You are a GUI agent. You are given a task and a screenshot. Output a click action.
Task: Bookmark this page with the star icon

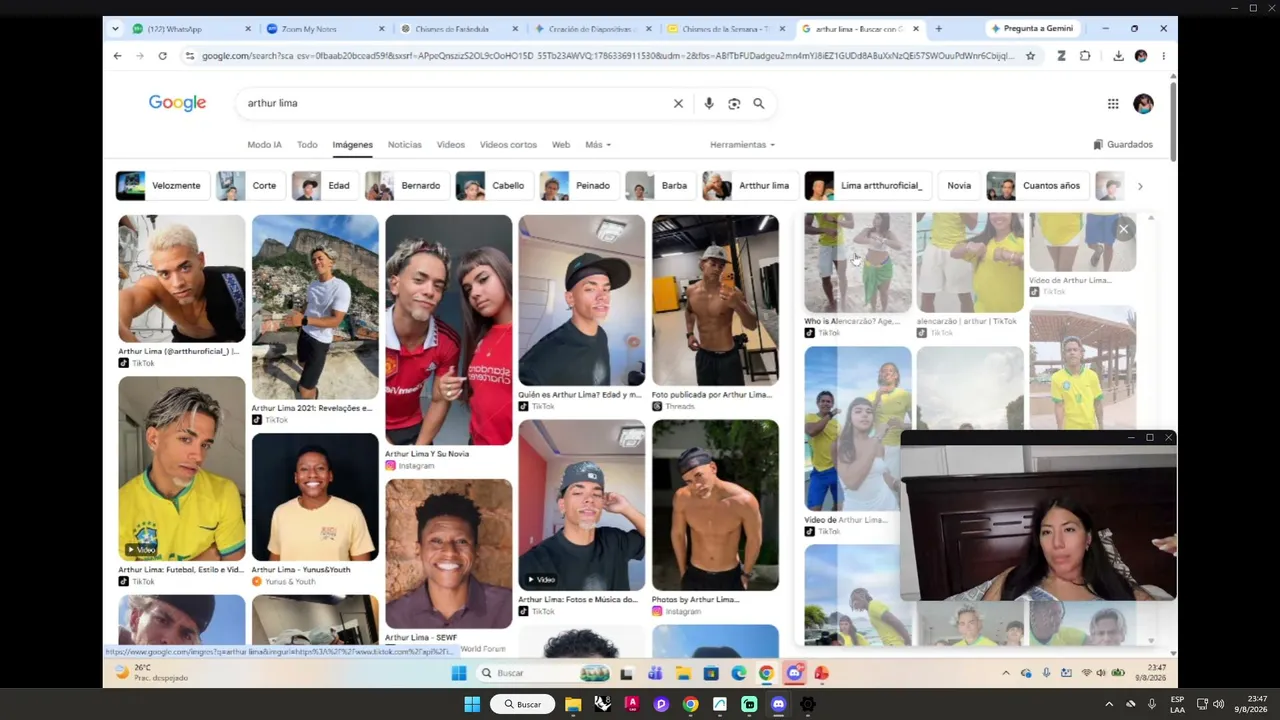click(1030, 56)
